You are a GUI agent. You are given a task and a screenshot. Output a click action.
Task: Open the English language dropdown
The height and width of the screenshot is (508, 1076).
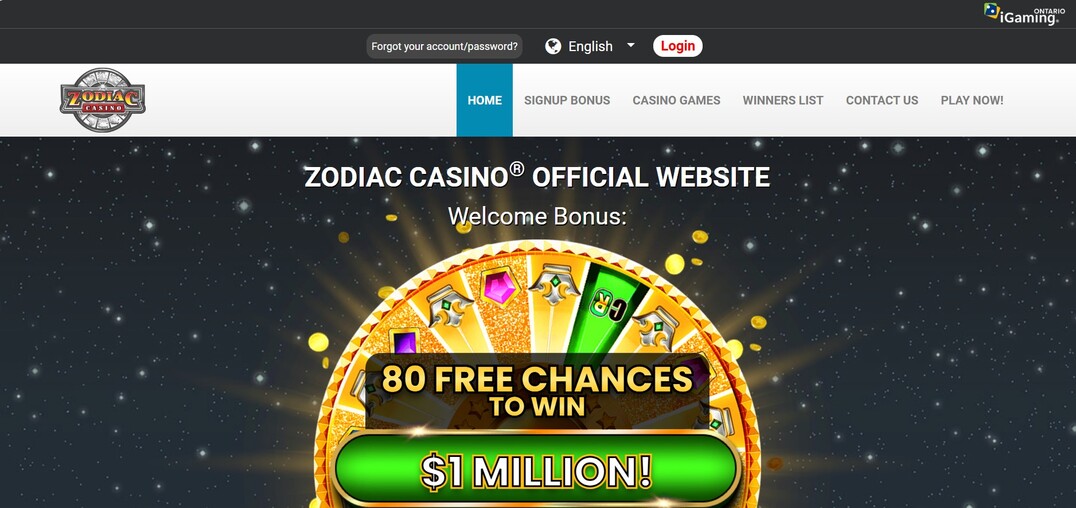590,46
